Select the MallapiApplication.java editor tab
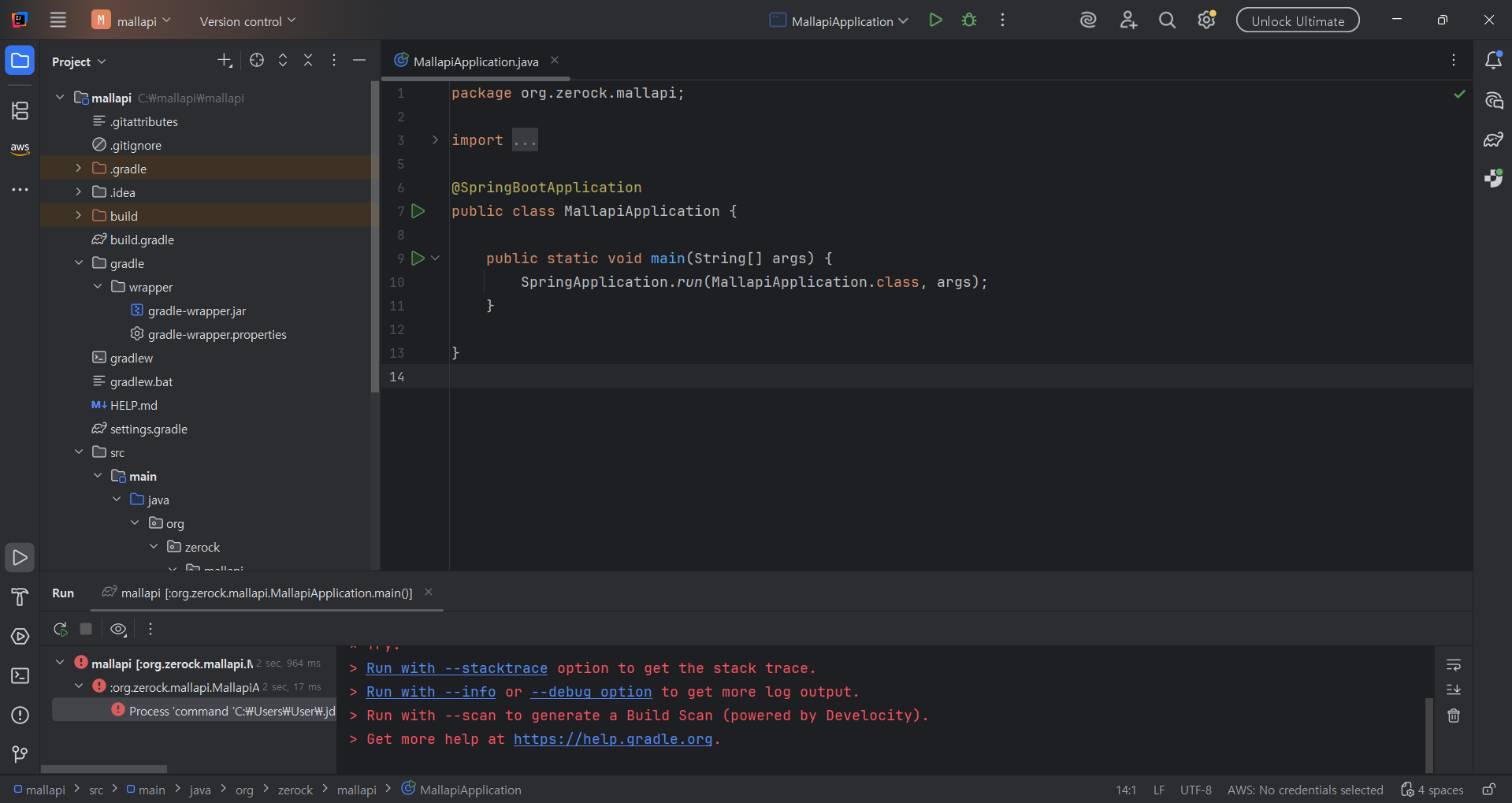This screenshot has width=1512, height=803. 475,61
